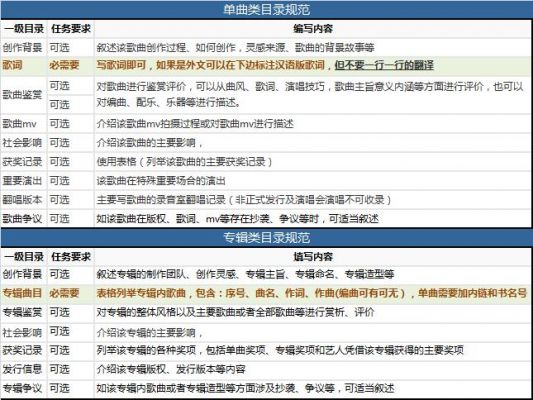
Task: Click the line starting 如该歌曲在版权、歌词
Action: click(x=238, y=219)
